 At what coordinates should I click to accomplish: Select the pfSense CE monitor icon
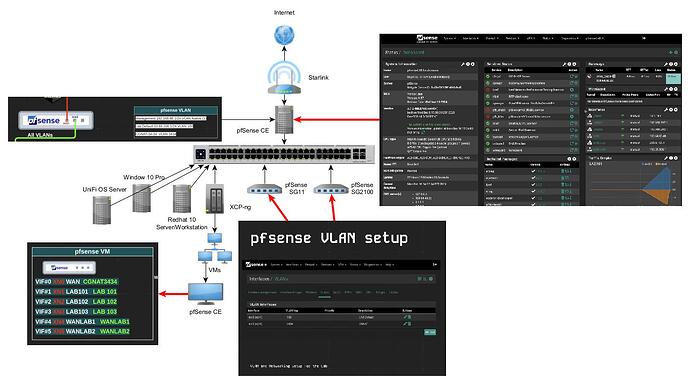[206, 294]
